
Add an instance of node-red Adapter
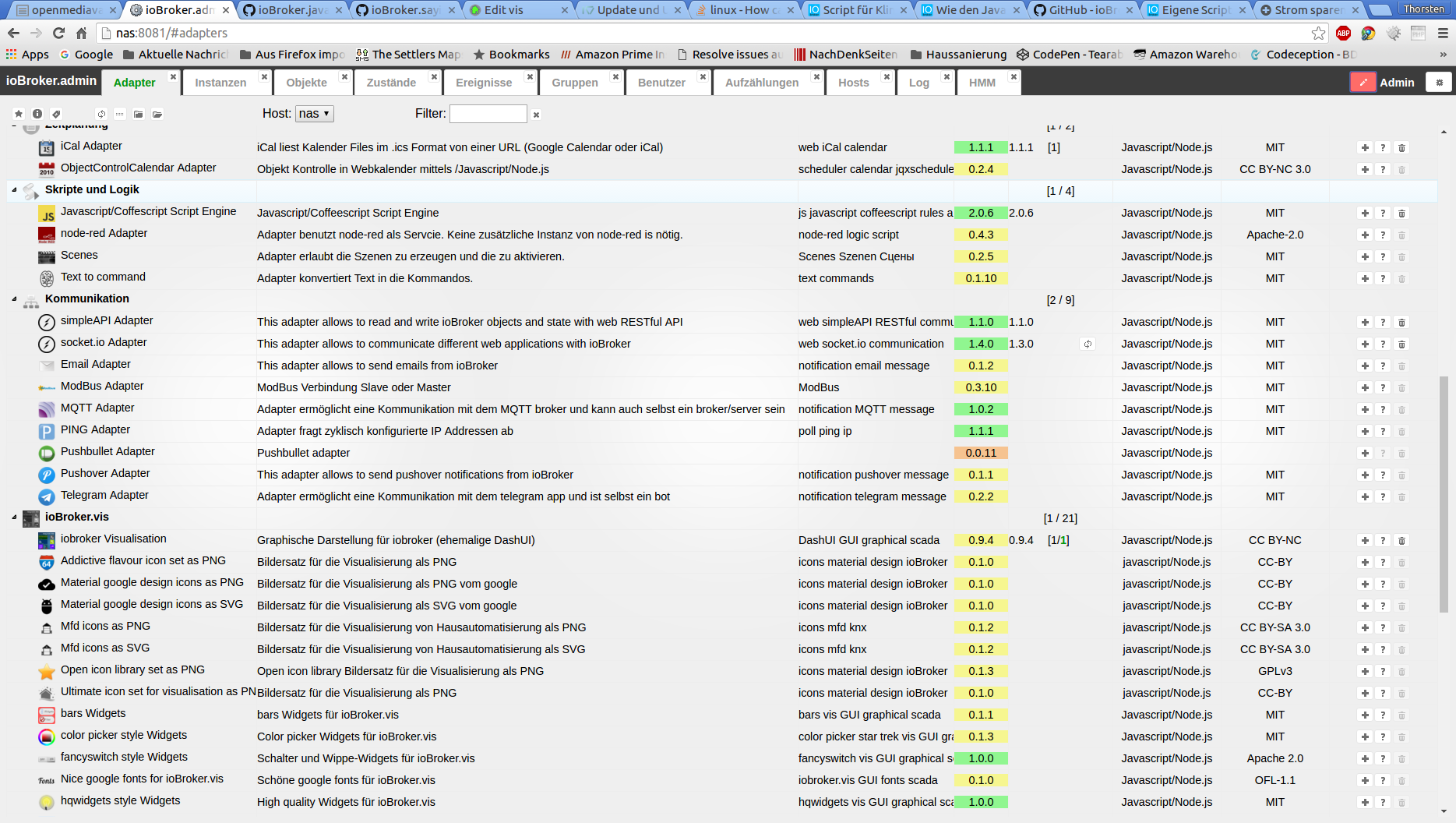tap(1365, 235)
